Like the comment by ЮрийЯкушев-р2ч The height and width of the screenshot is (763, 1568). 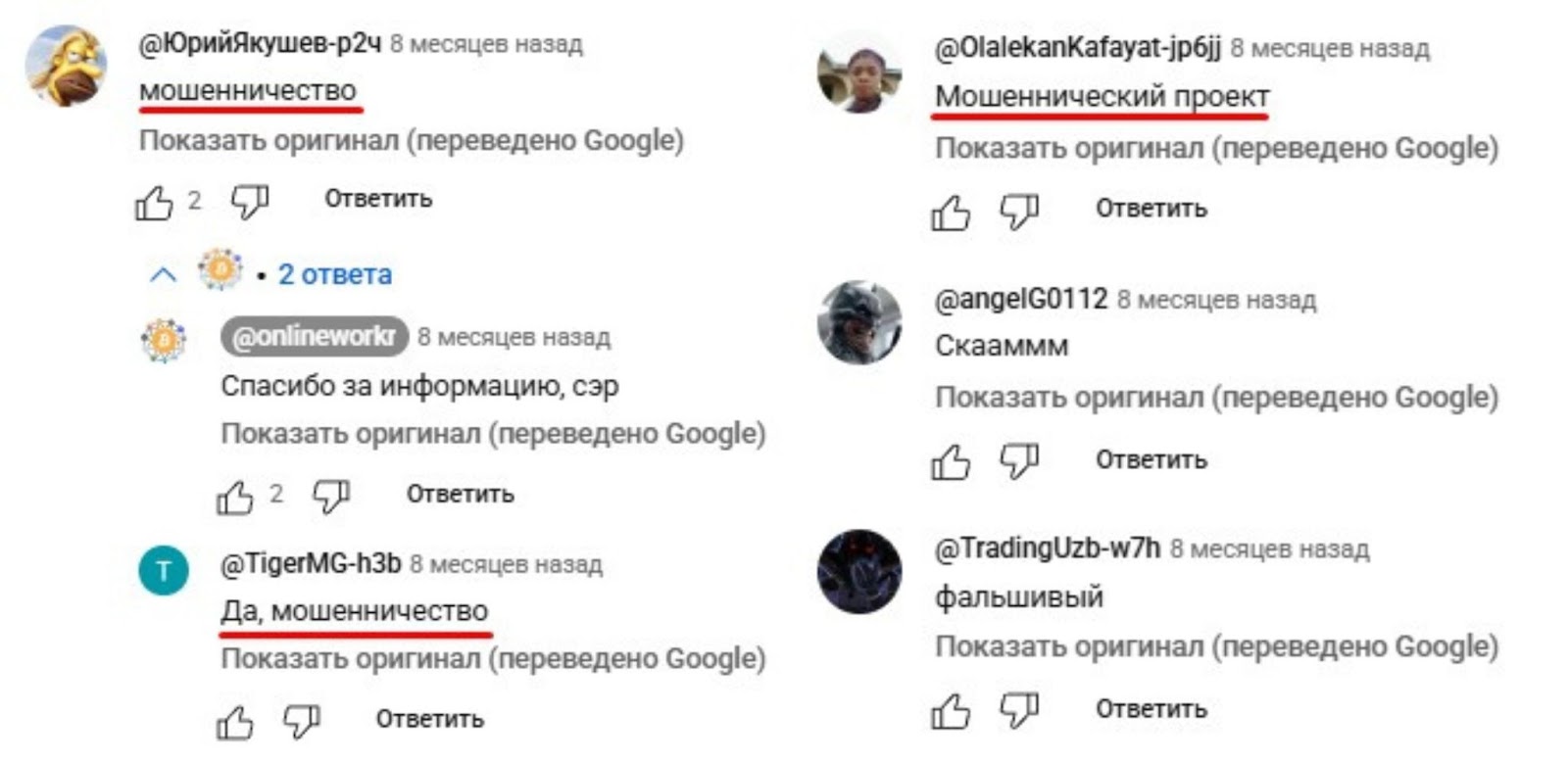click(154, 203)
